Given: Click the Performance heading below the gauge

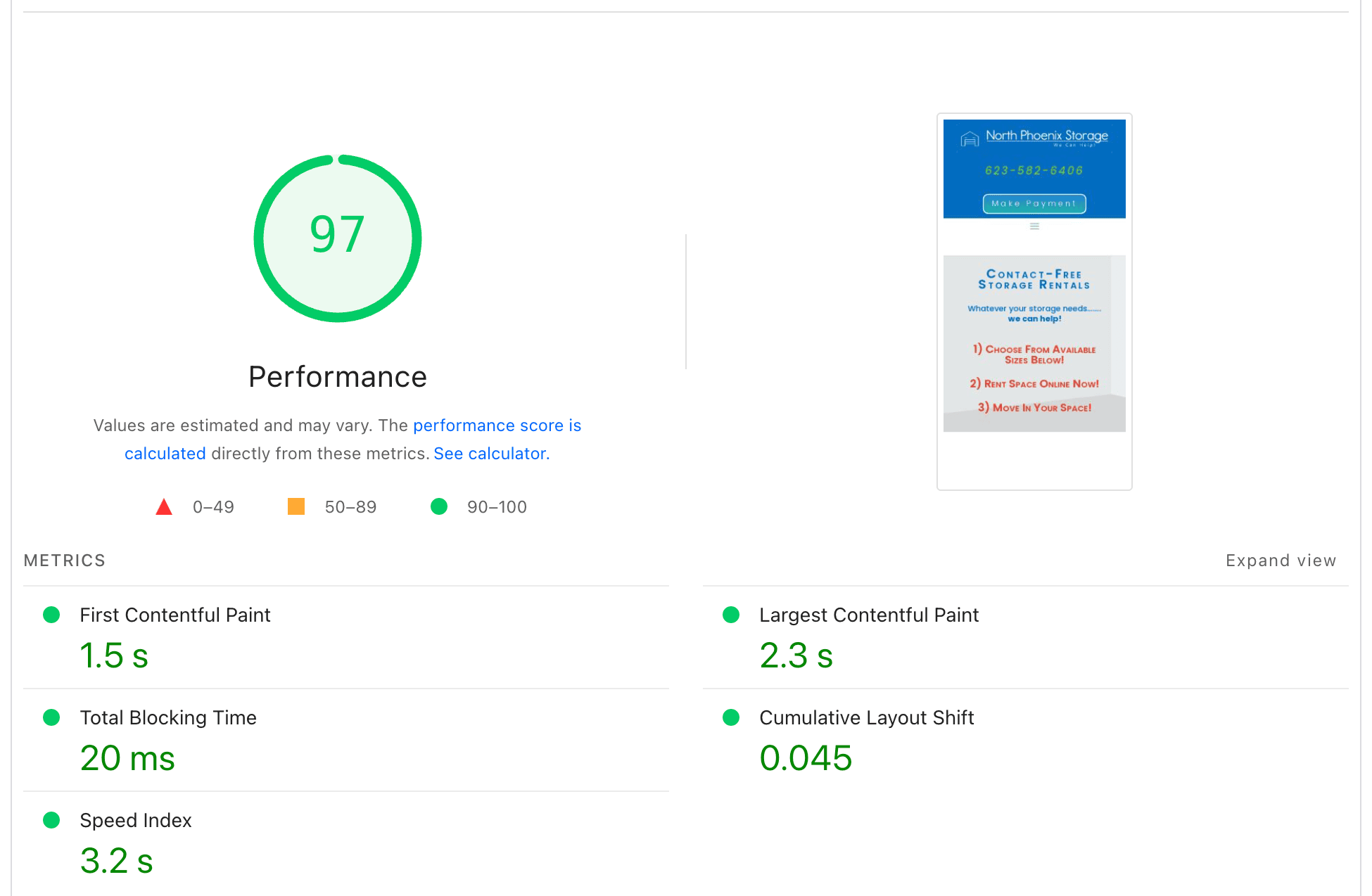Looking at the screenshot, I should (338, 377).
